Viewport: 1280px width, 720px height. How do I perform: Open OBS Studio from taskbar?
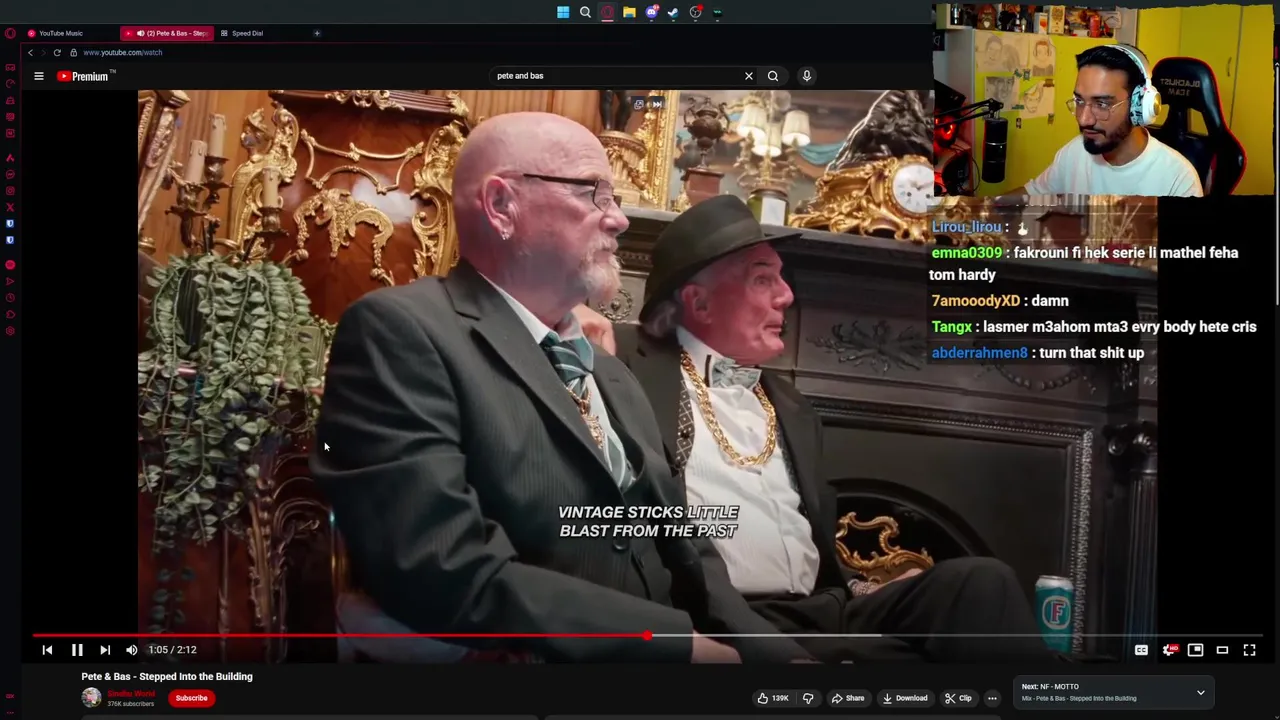coord(695,12)
